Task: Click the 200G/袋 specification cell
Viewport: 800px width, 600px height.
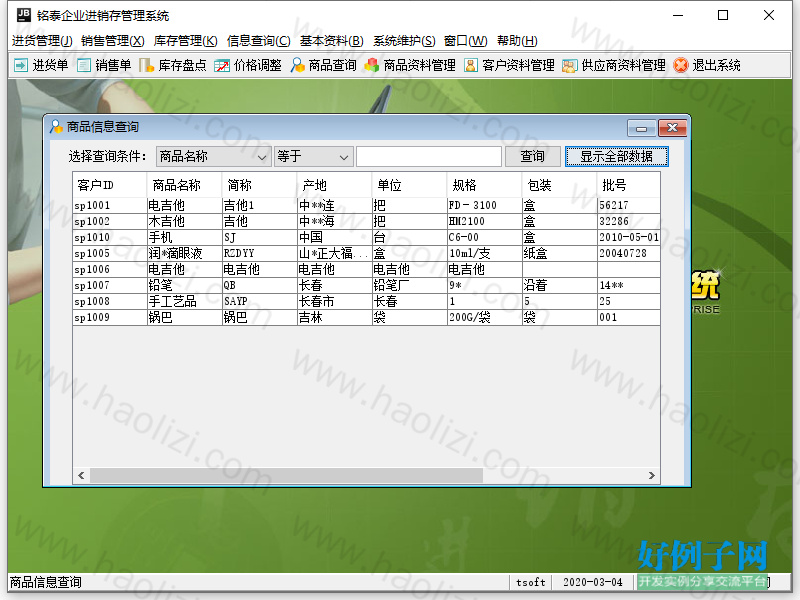Action: point(485,317)
